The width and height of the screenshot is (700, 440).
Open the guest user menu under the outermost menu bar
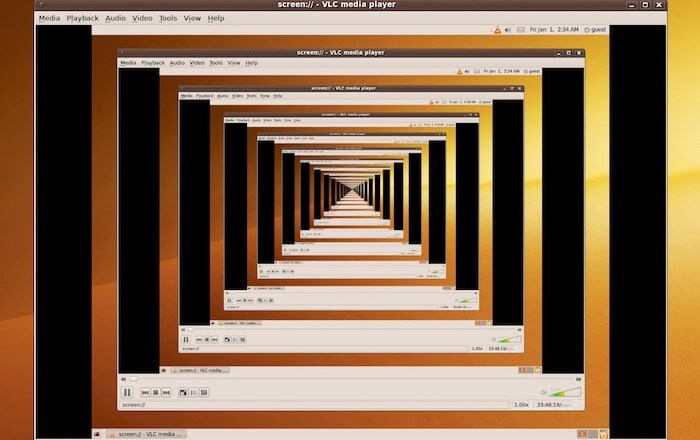tap(595, 30)
